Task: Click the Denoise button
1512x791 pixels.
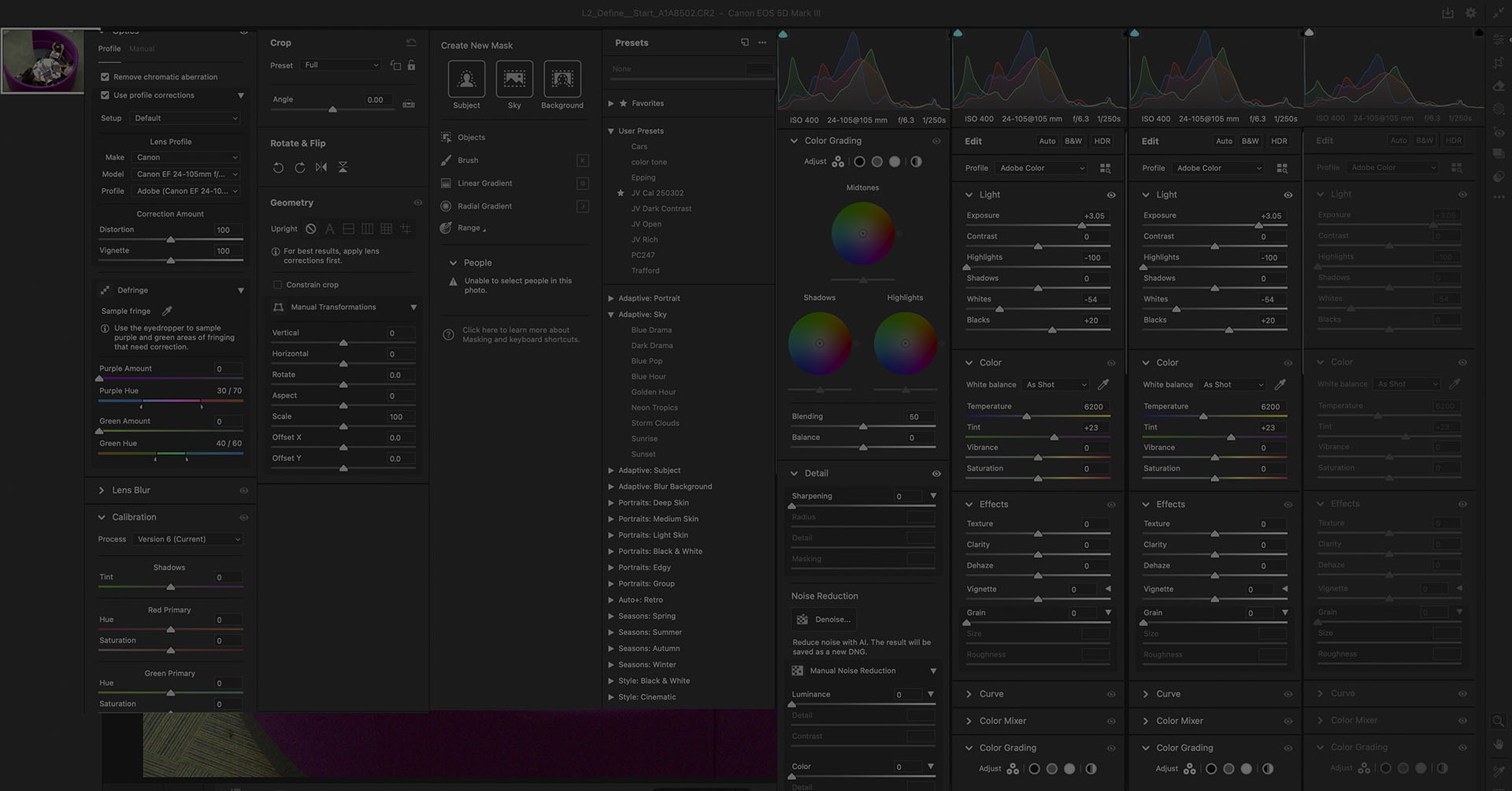Action: click(823, 619)
